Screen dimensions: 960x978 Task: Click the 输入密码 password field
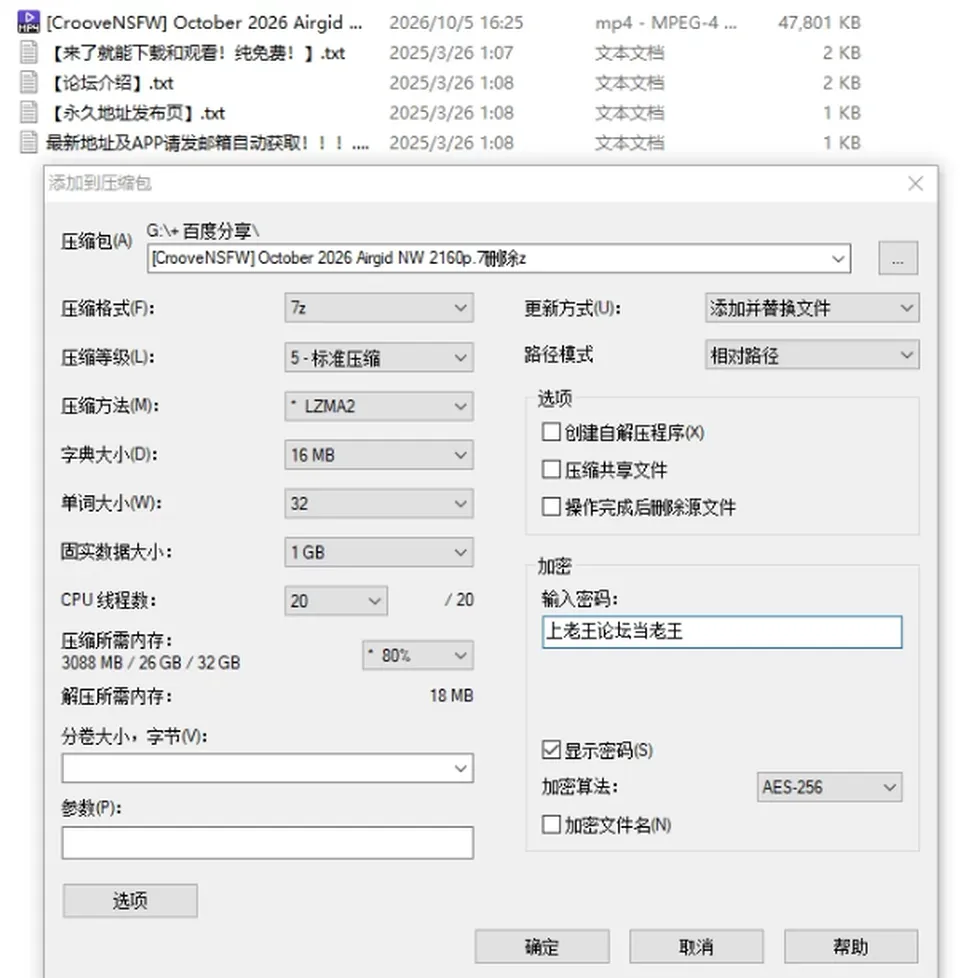click(722, 632)
